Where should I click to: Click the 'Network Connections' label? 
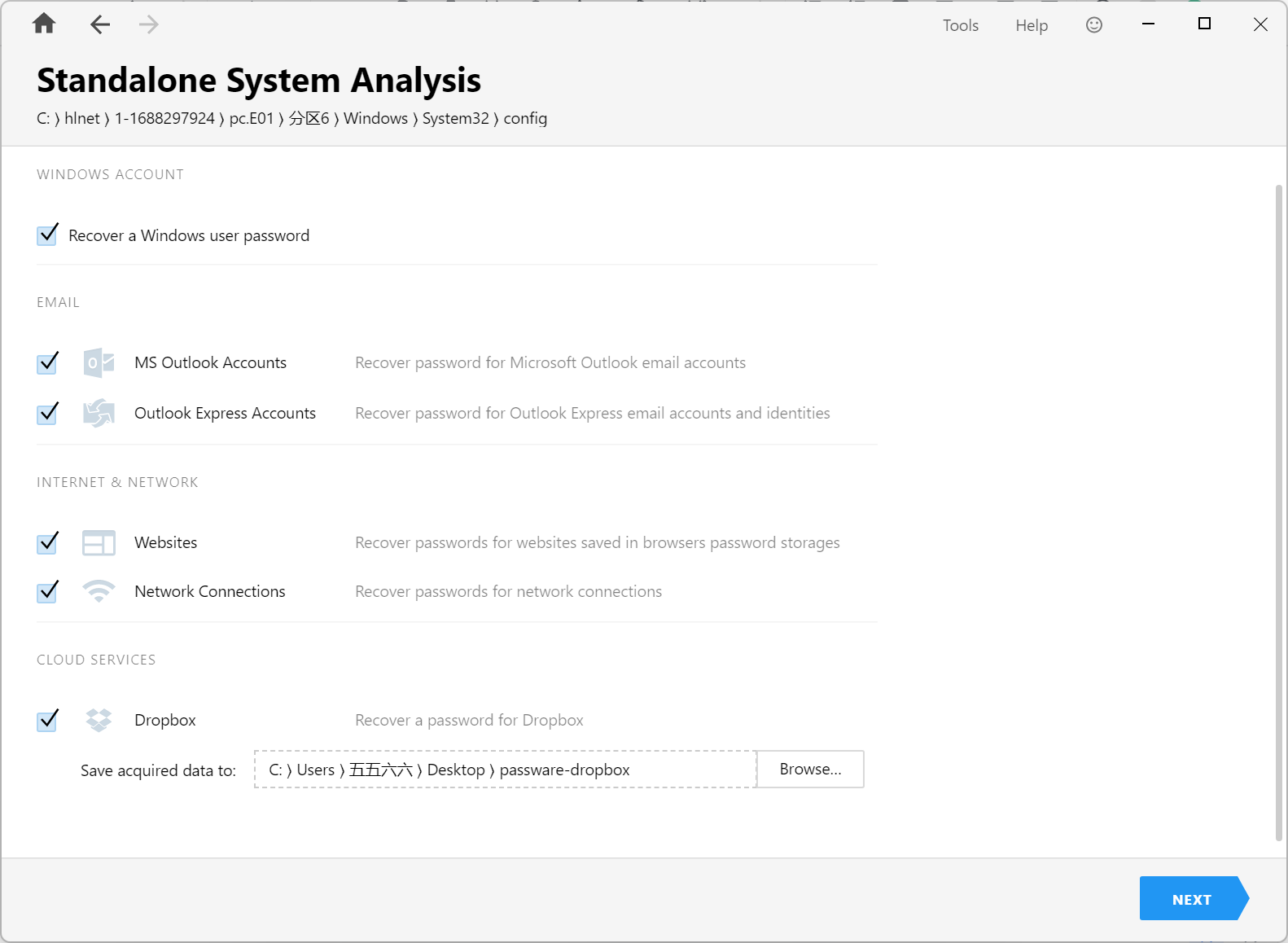click(x=209, y=591)
